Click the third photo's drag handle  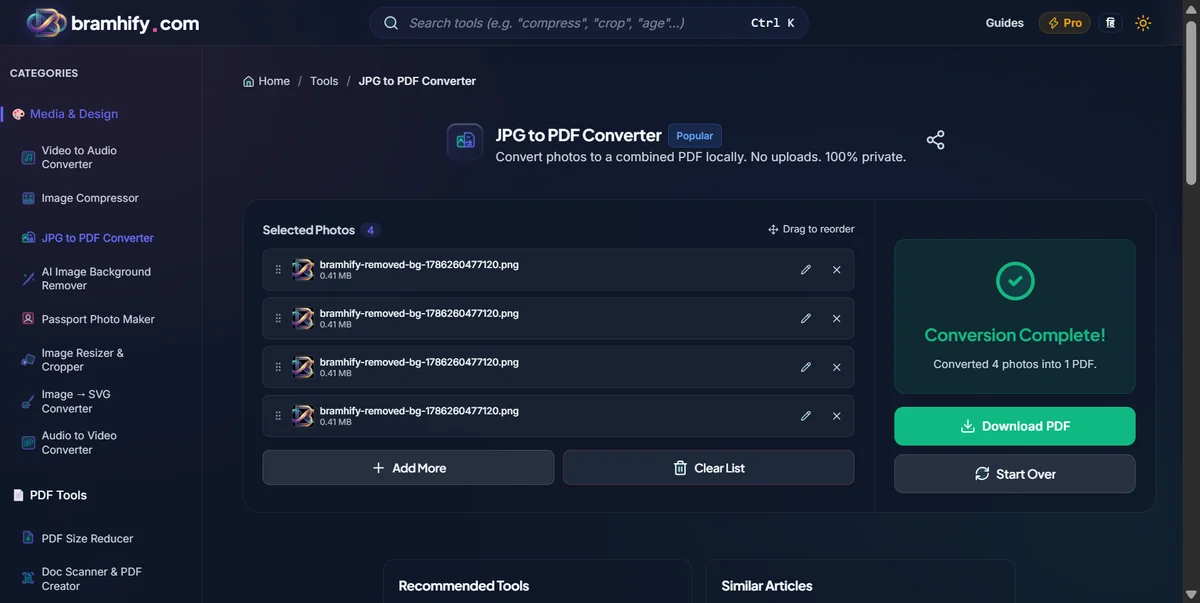(x=278, y=368)
